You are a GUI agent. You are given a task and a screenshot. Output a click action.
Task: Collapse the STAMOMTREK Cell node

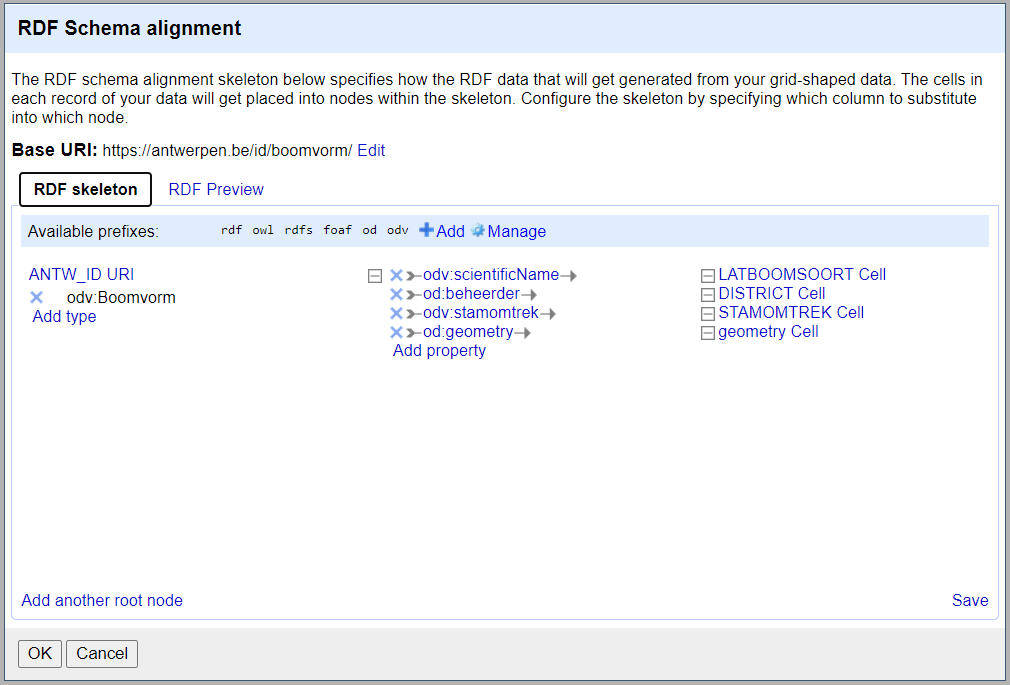click(708, 314)
